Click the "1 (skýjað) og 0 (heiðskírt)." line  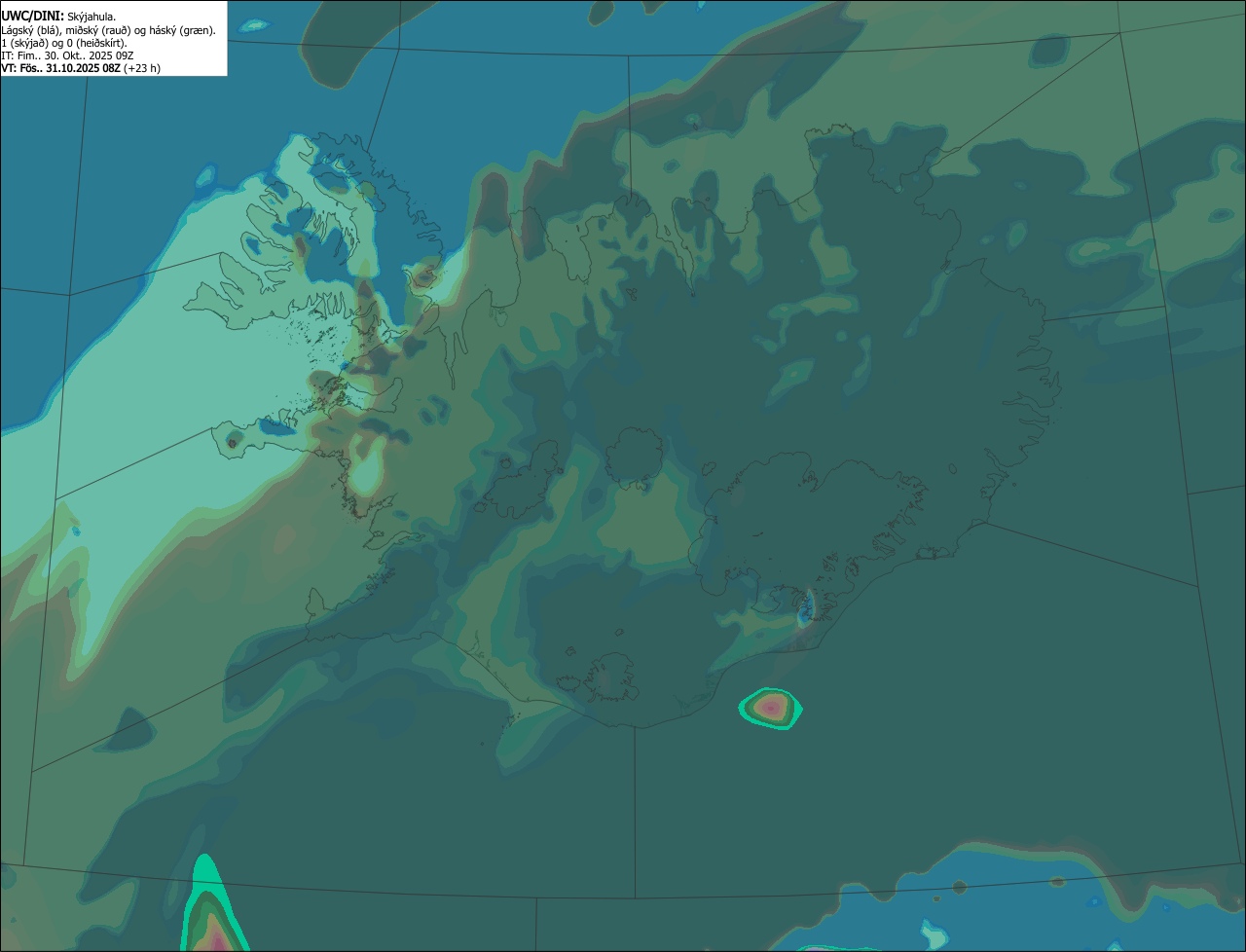click(64, 43)
